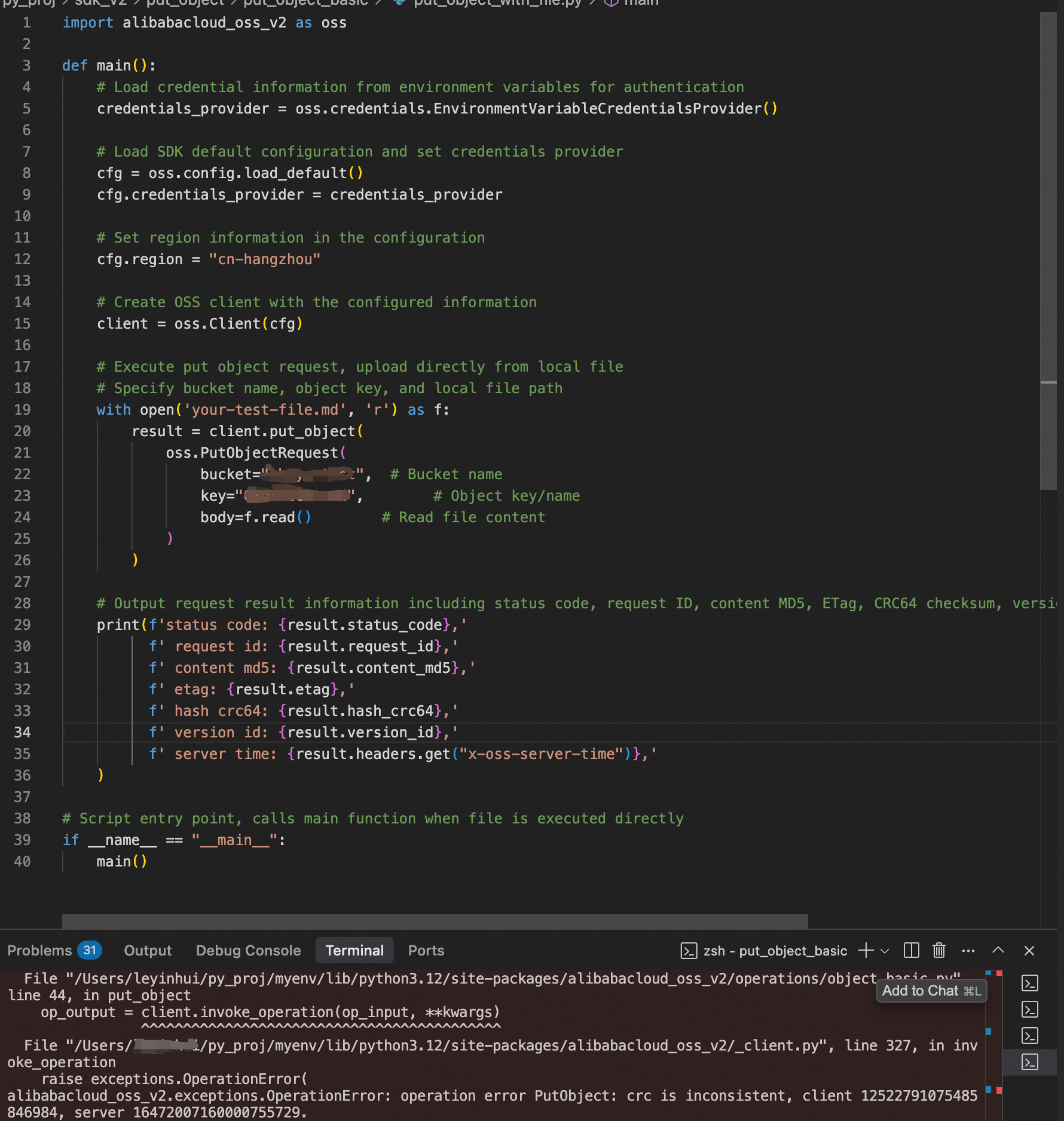Click 'body=f.read()' on line 24
The width and height of the screenshot is (1064, 1121).
[x=256, y=517]
